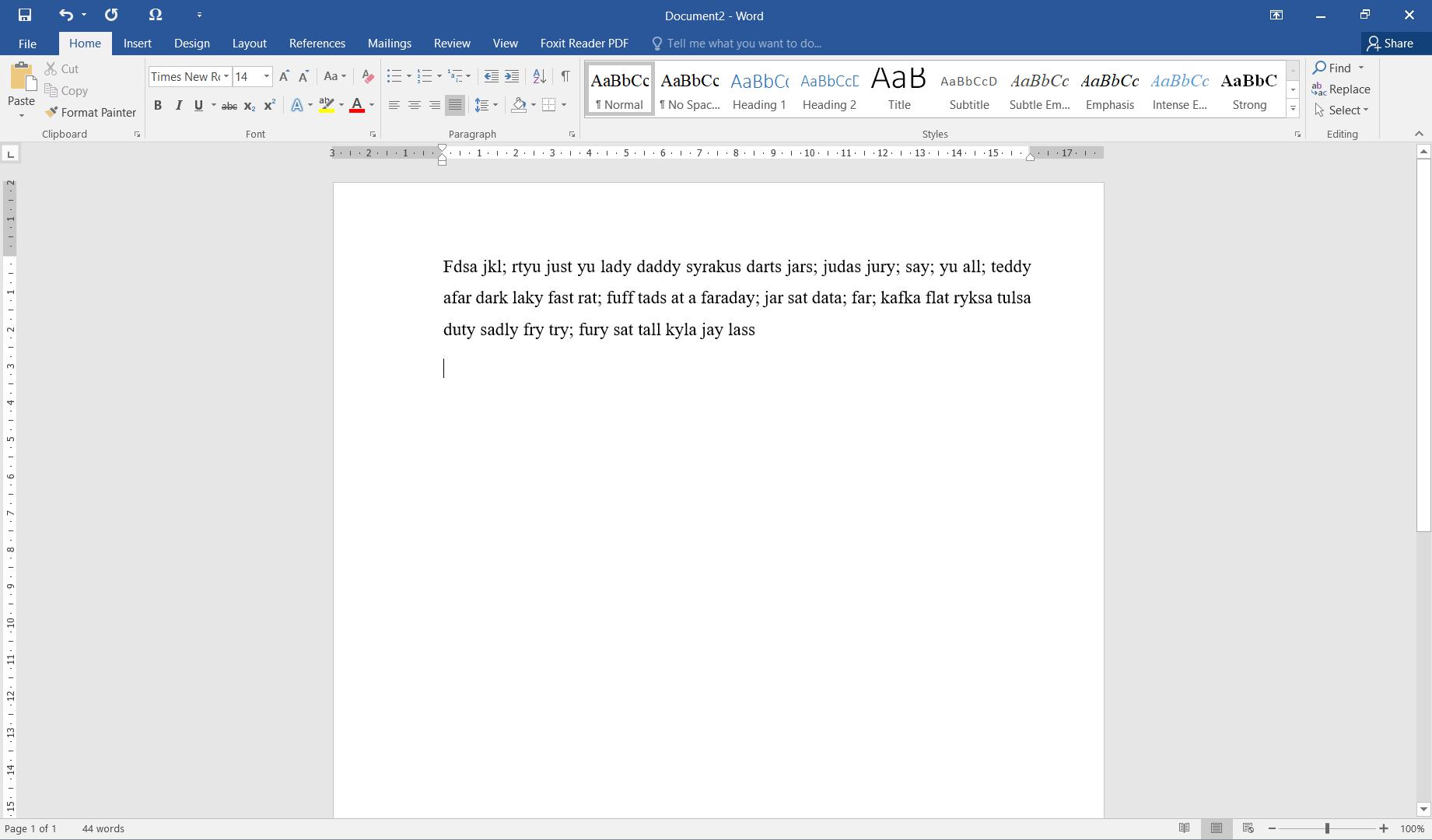Expand the Styles gallery more arrow

tap(1293, 109)
